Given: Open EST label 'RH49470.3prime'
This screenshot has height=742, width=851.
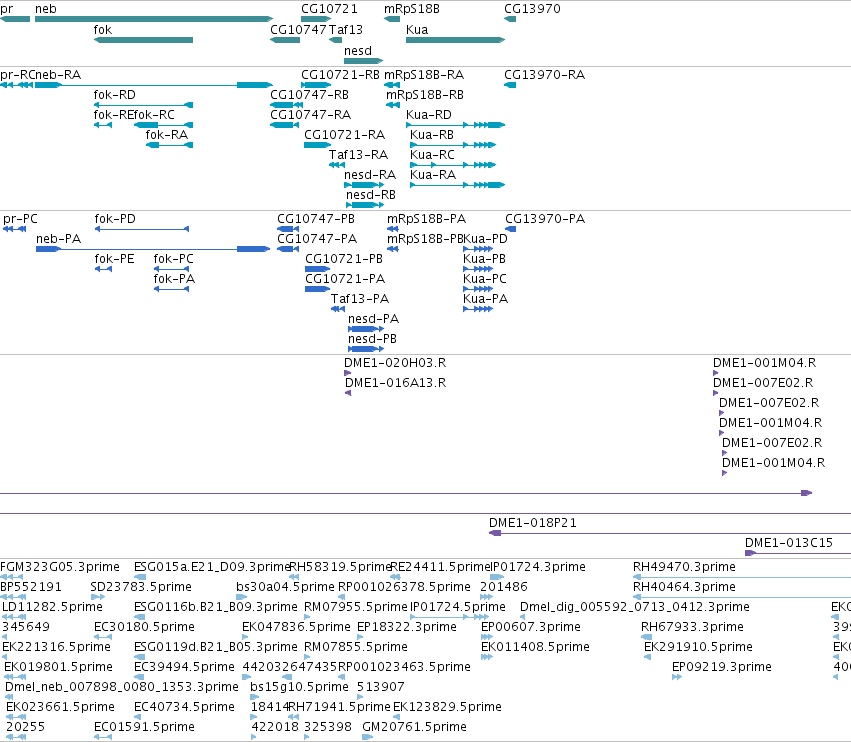Looking at the screenshot, I should point(684,566).
